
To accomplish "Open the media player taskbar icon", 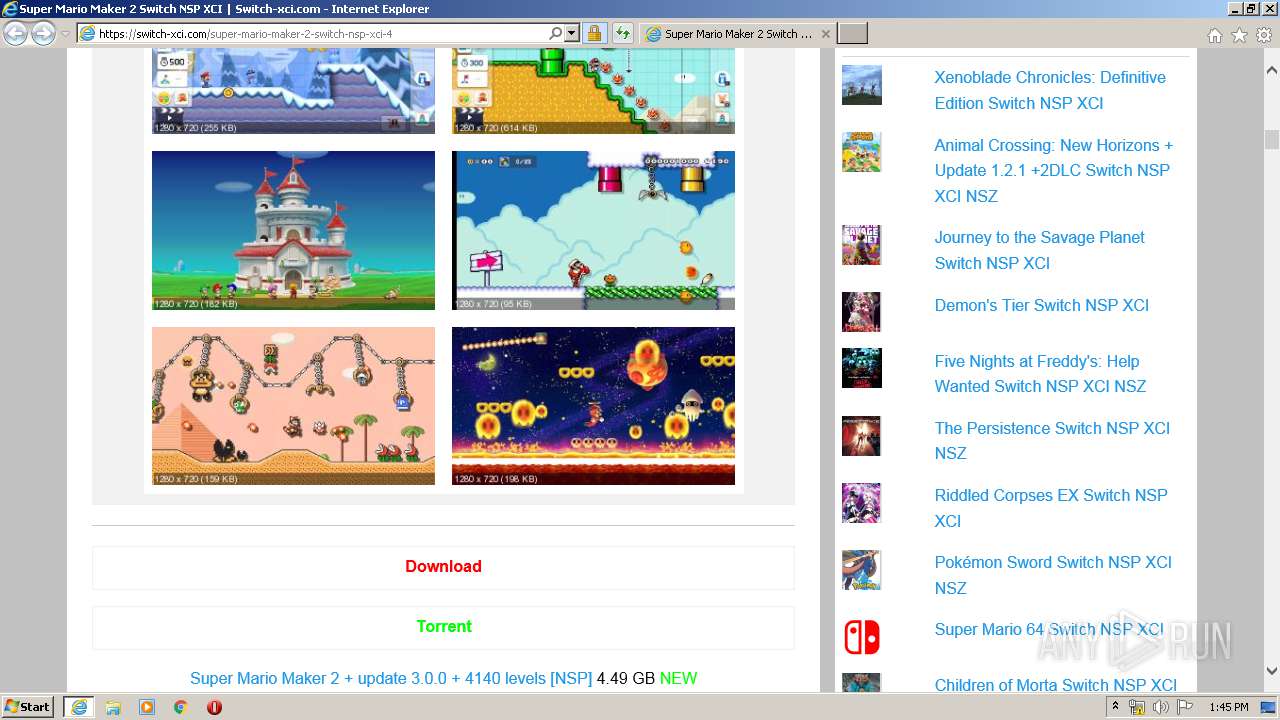I will coord(147,707).
